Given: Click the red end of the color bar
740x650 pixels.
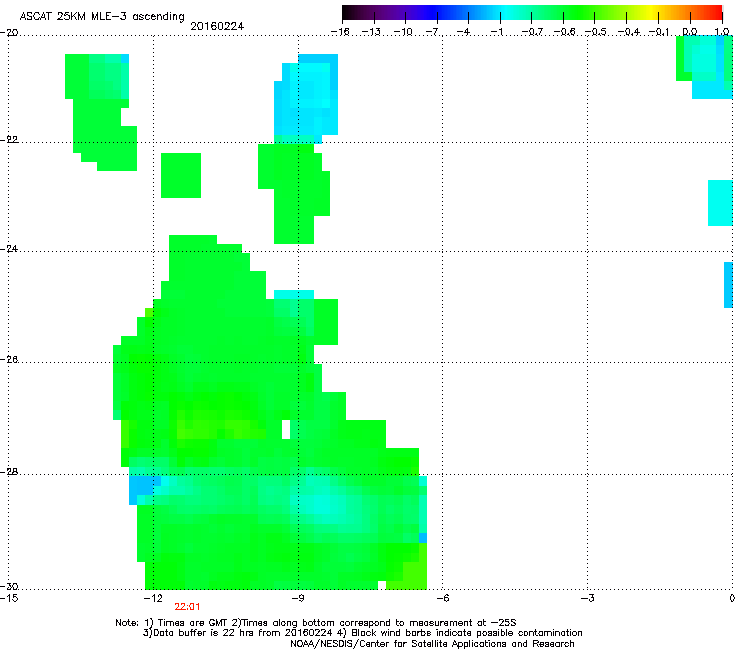Looking at the screenshot, I should (715, 12).
